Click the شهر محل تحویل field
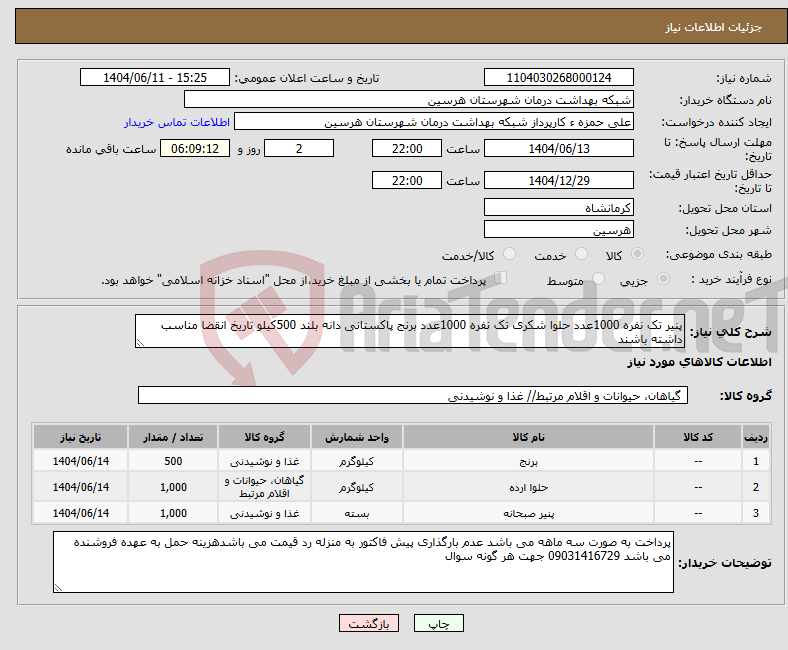Viewport: 788px width, 650px height. [558, 229]
